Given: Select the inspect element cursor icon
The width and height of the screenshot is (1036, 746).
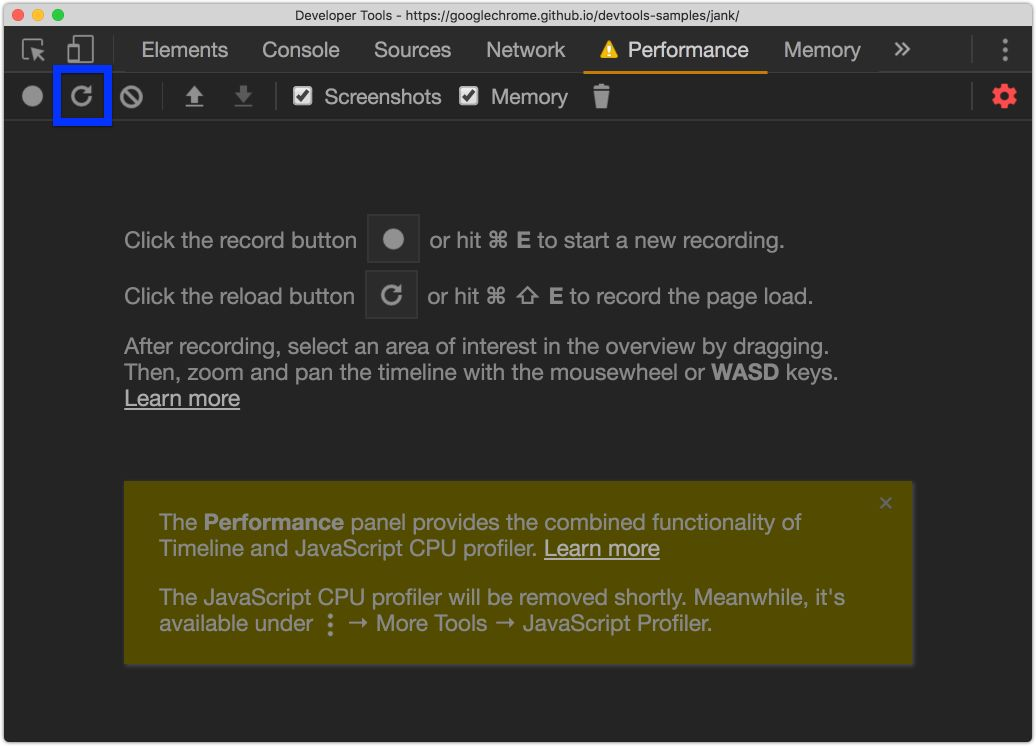Looking at the screenshot, I should pyautogui.click(x=33, y=50).
